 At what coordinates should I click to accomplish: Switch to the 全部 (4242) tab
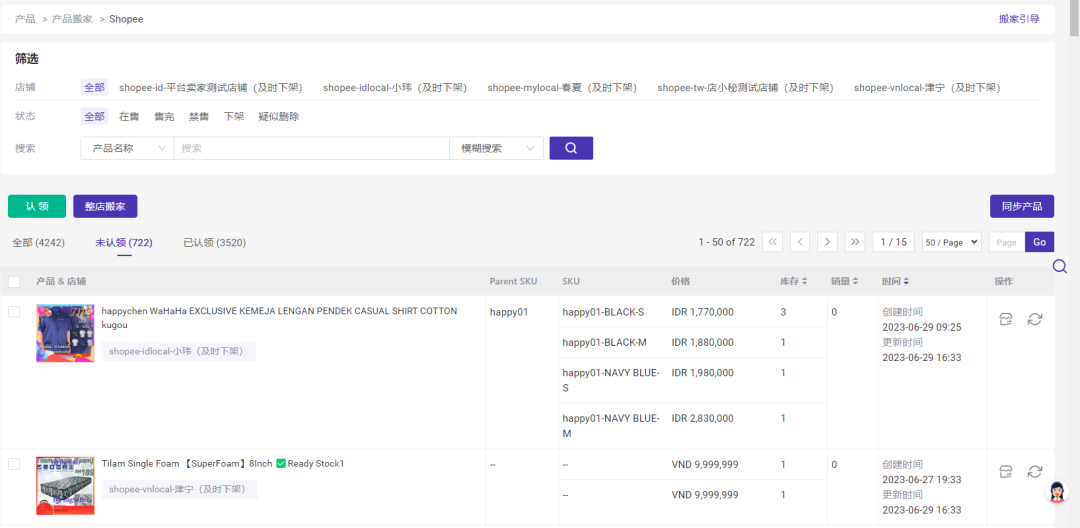click(x=38, y=243)
